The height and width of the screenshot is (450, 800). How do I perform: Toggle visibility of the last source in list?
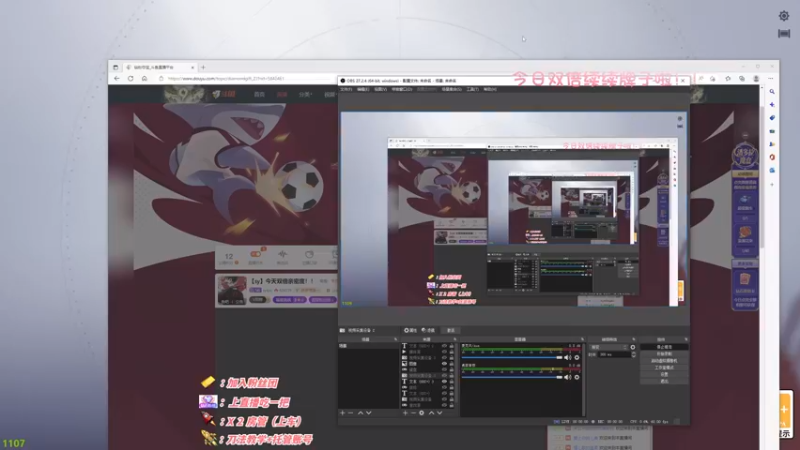[x=444, y=405]
